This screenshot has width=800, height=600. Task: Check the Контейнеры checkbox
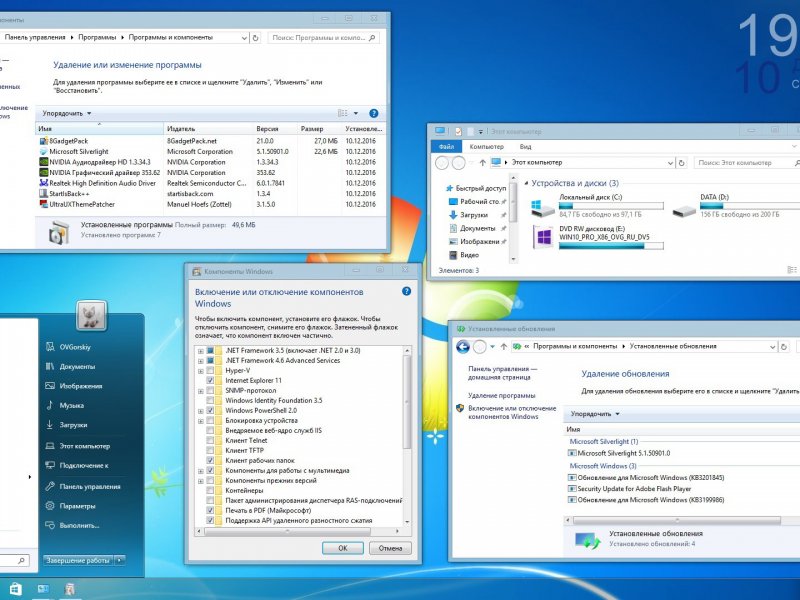click(x=210, y=490)
